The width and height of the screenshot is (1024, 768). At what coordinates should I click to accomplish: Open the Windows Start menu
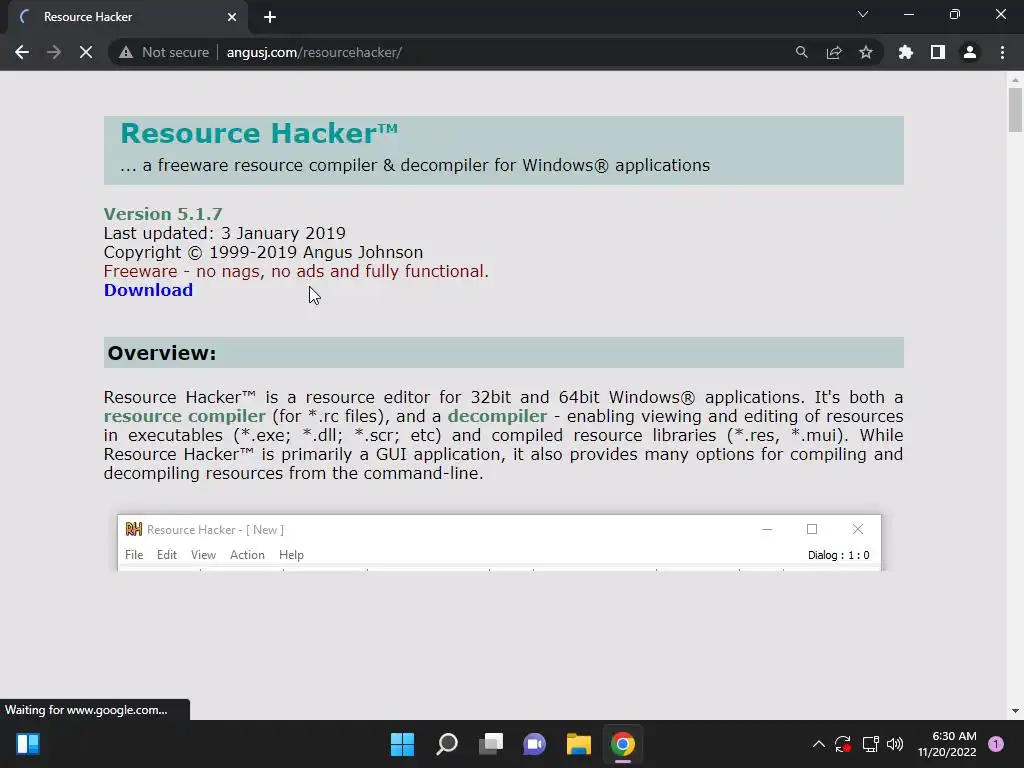pyautogui.click(x=402, y=744)
